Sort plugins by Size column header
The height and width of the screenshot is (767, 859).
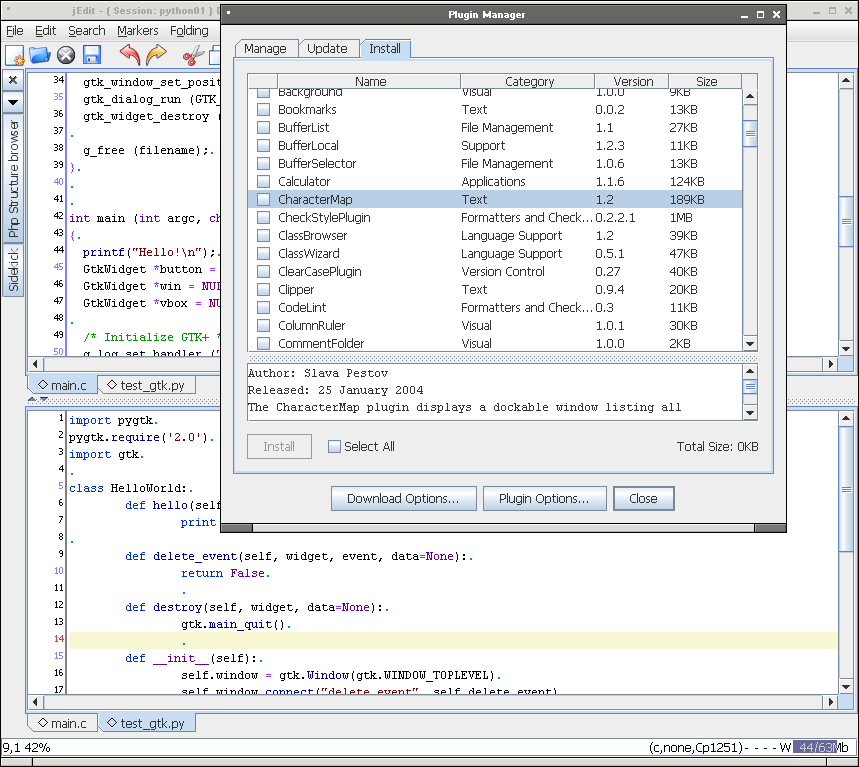point(705,81)
